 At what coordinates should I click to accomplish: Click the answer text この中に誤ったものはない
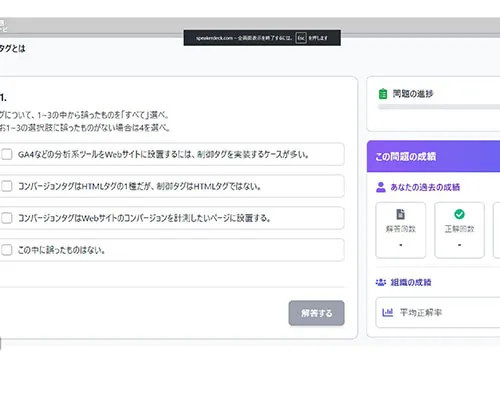[61, 250]
